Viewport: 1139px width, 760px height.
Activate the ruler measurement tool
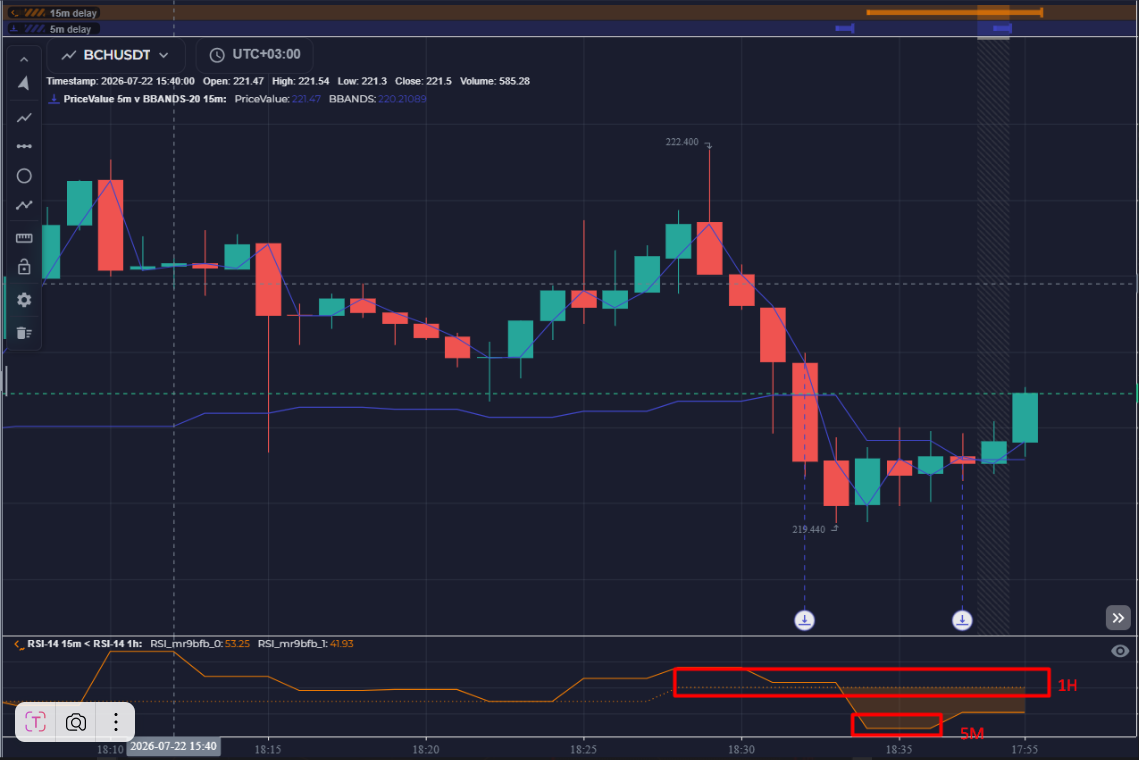coord(24,238)
